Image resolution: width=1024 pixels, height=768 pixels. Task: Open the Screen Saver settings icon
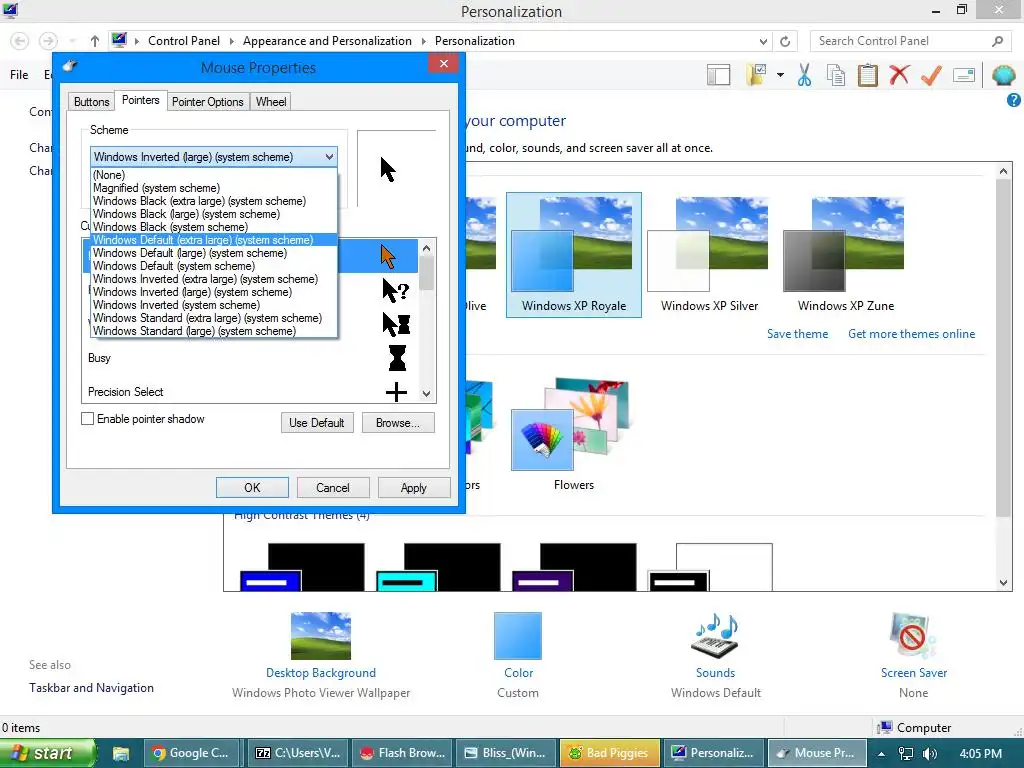(x=913, y=635)
